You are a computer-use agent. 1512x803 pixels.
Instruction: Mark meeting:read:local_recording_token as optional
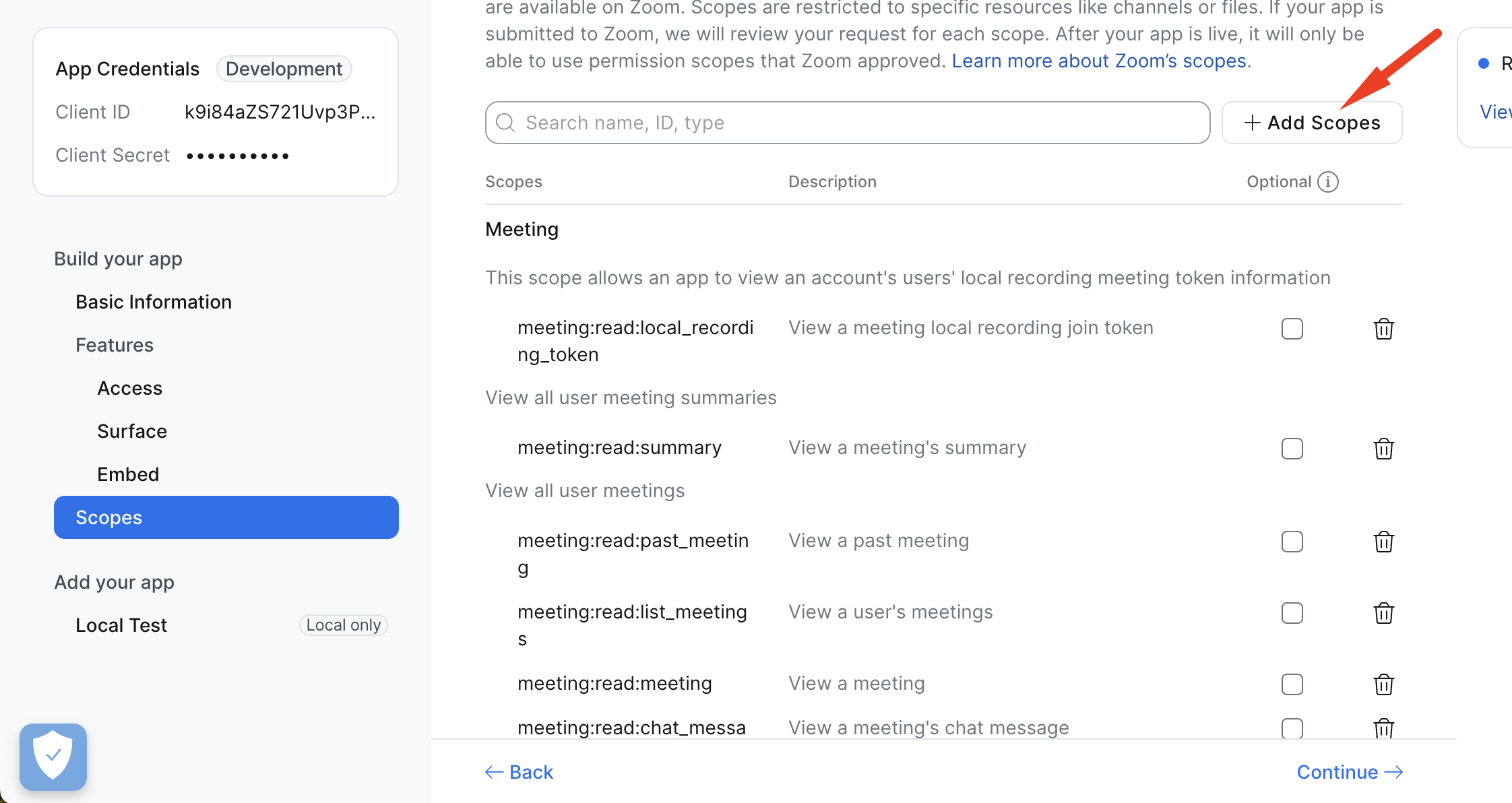pos(1292,329)
